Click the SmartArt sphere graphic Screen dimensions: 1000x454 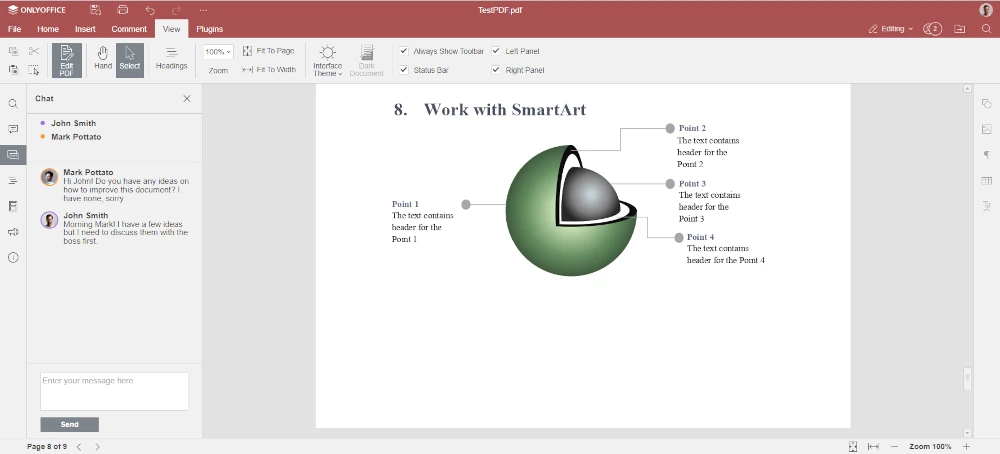pyautogui.click(x=571, y=210)
